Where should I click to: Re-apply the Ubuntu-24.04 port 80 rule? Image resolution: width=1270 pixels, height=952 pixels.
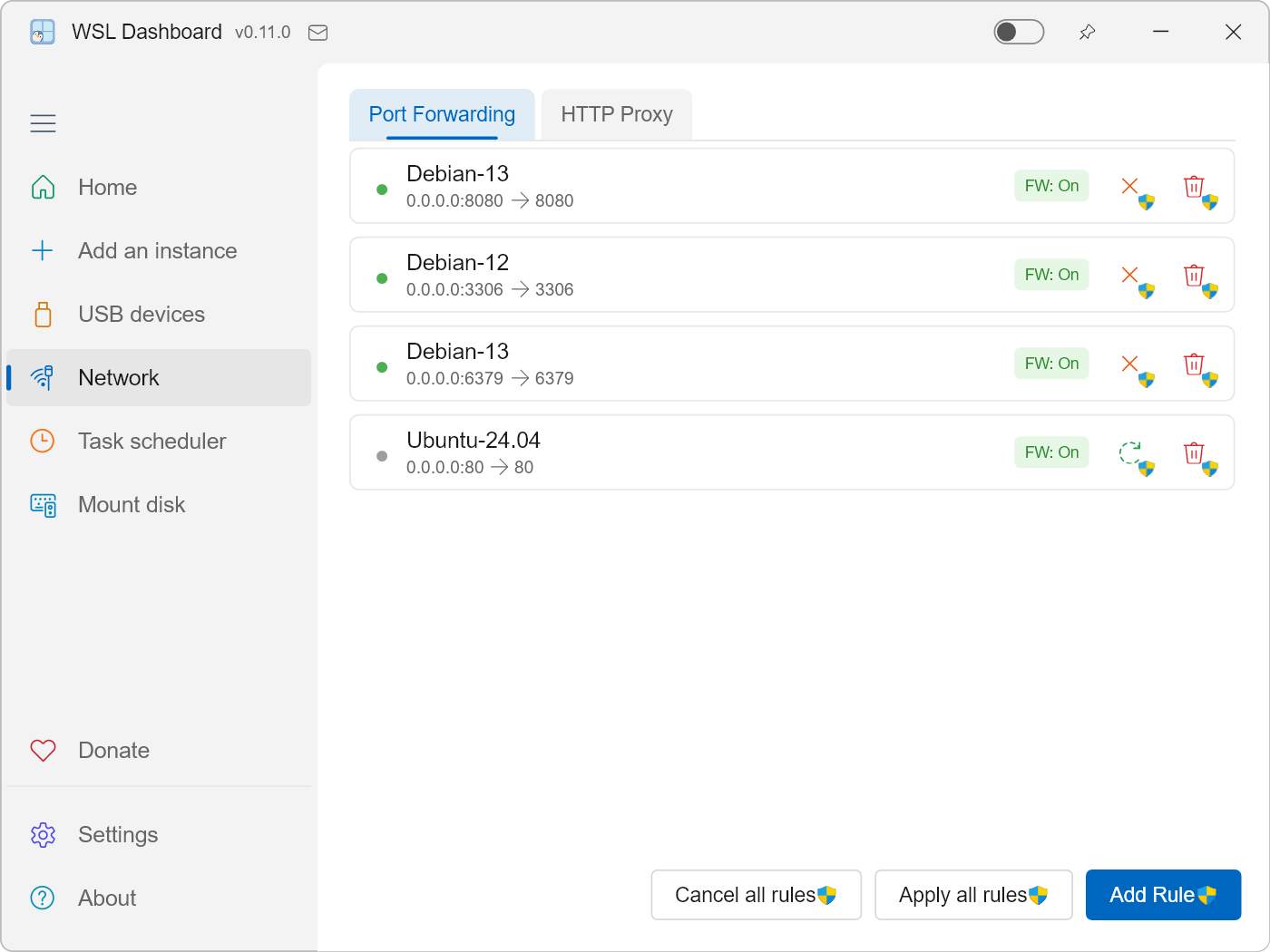point(1136,457)
